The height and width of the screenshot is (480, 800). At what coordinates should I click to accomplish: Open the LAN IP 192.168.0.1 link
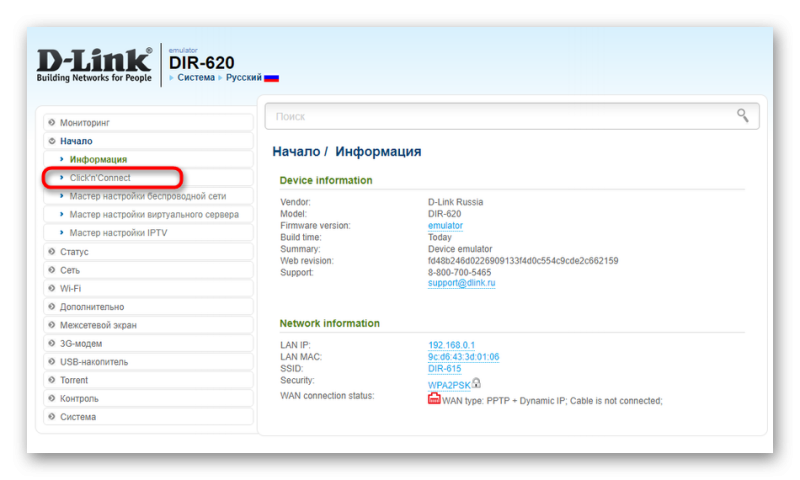451,345
